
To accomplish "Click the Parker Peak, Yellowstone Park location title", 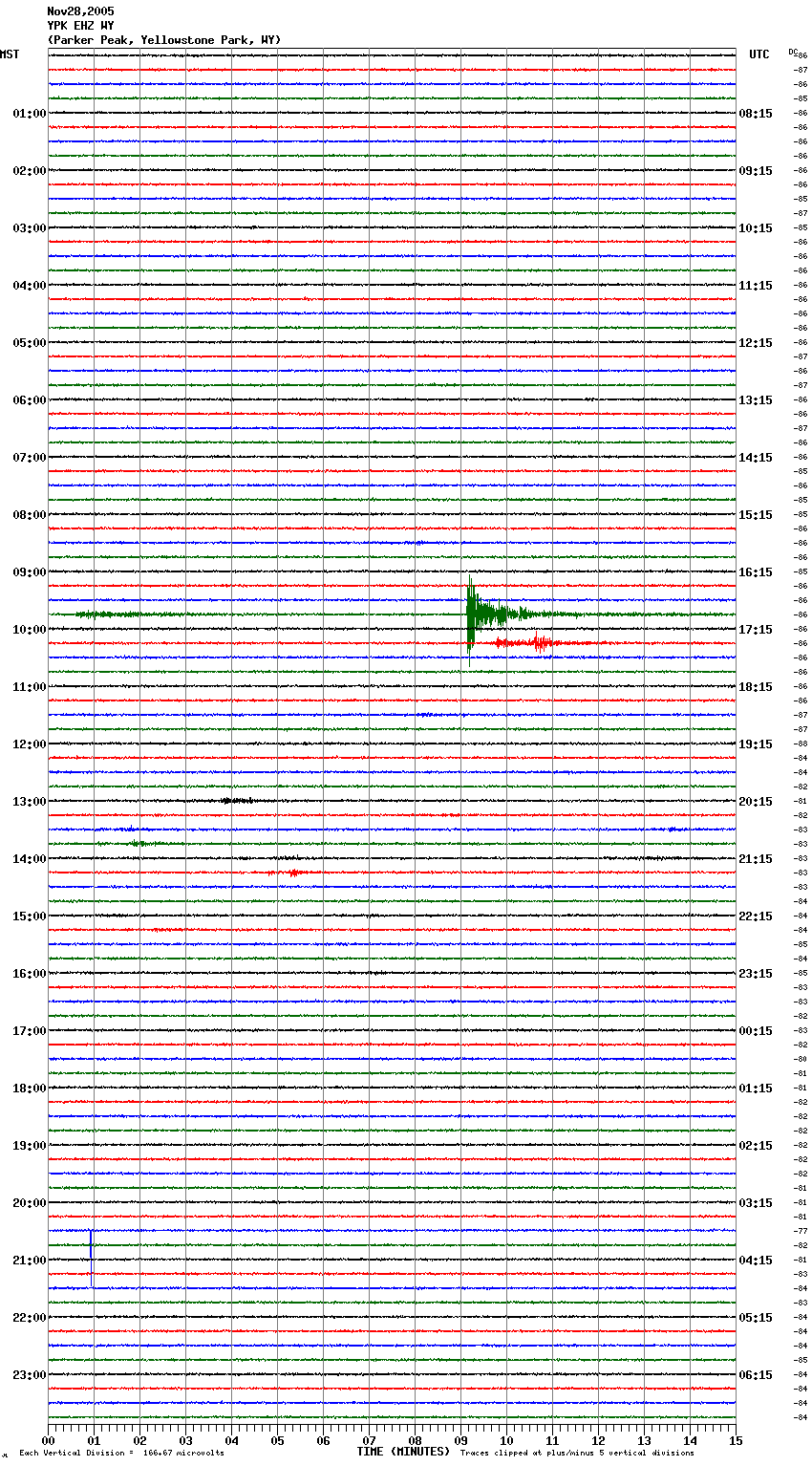I will pyautogui.click(x=164, y=40).
